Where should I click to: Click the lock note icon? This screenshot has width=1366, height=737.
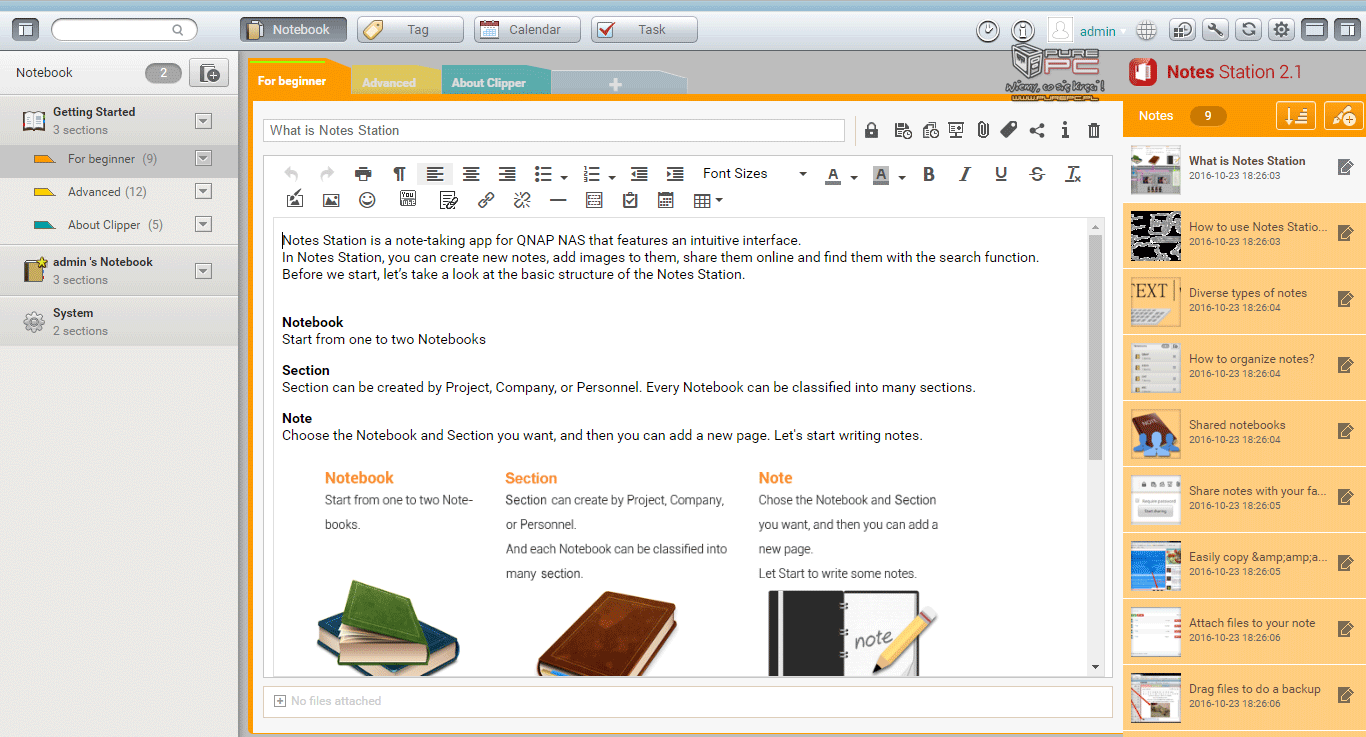click(871, 130)
